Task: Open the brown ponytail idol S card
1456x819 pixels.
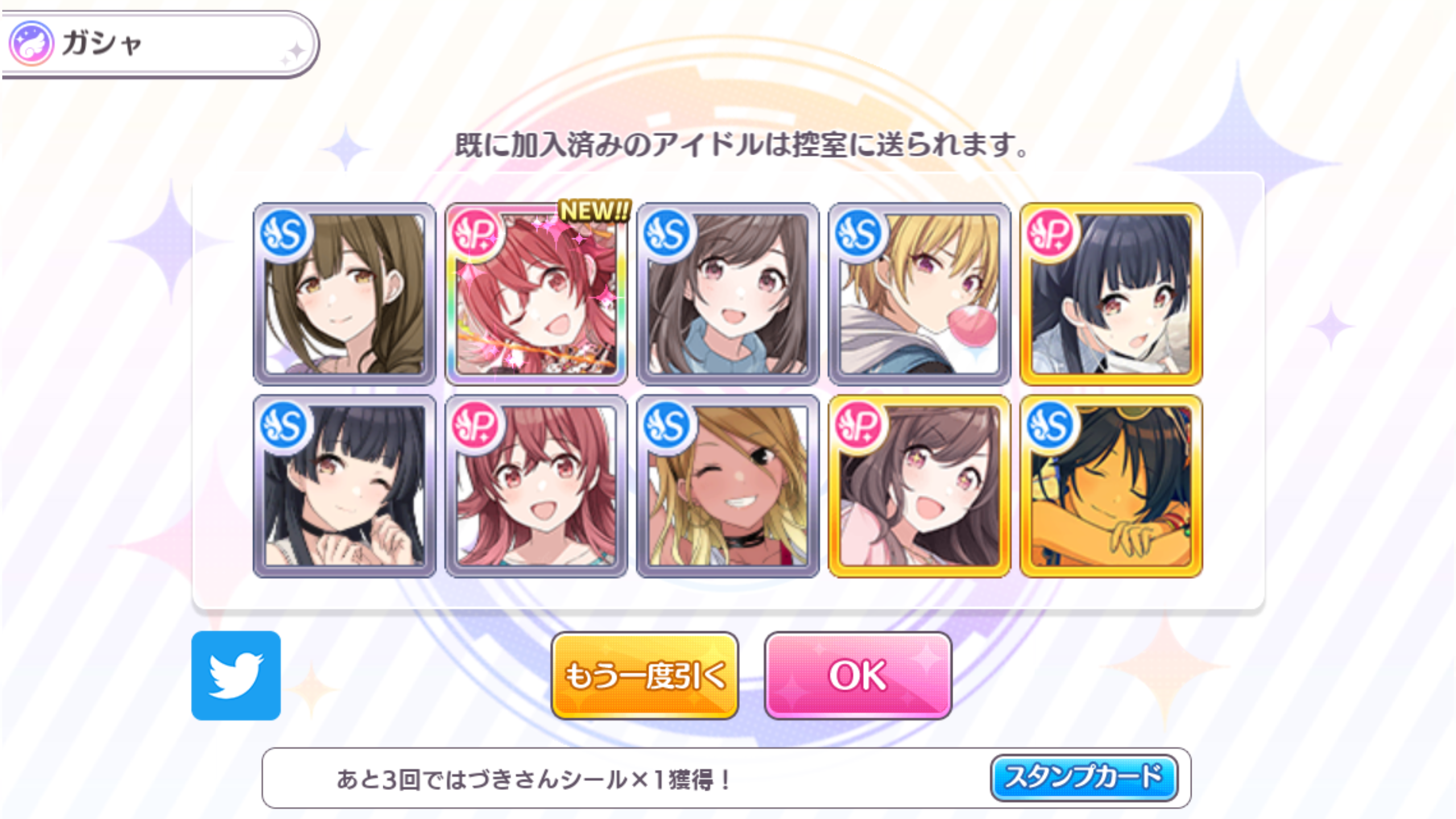Action: [344, 294]
